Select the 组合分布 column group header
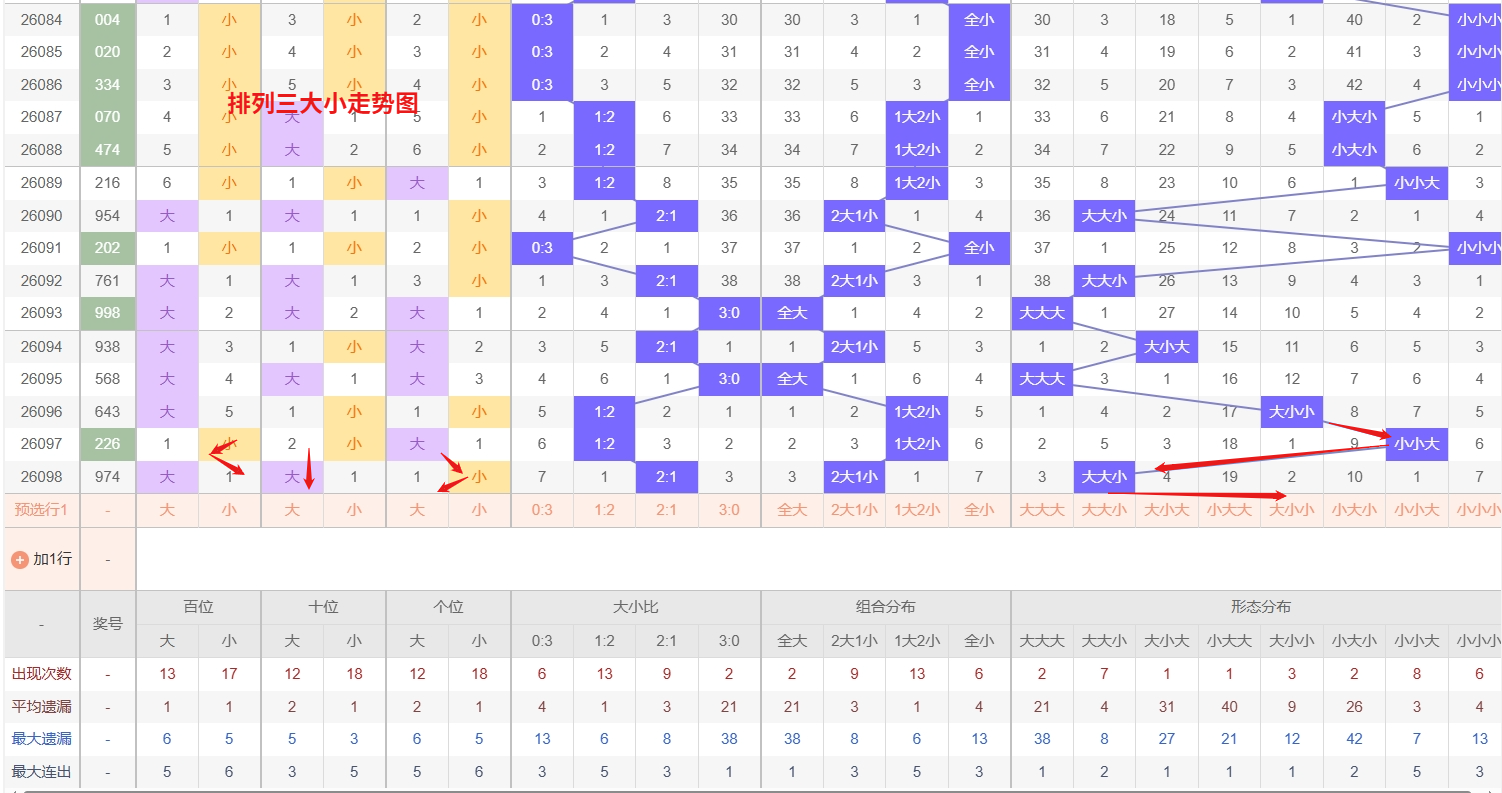The image size is (1502, 793). tap(885, 607)
